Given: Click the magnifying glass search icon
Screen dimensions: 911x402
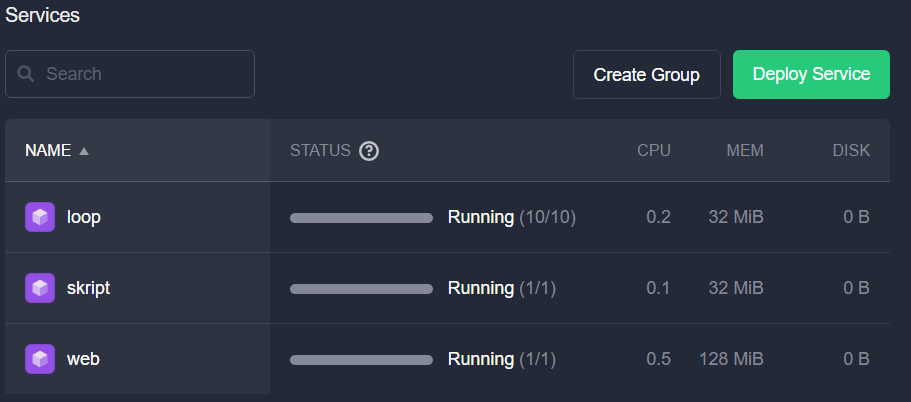Looking at the screenshot, I should pos(26,74).
